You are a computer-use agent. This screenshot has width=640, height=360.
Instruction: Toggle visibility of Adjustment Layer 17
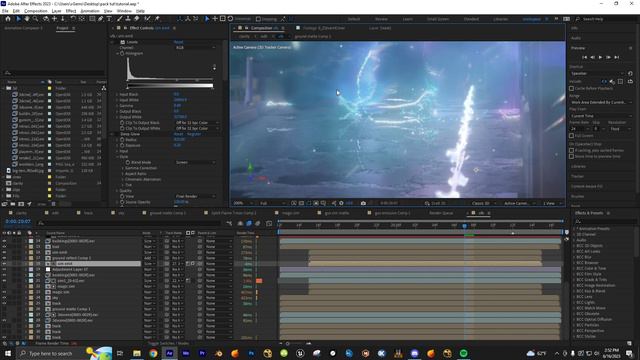pos(4,269)
